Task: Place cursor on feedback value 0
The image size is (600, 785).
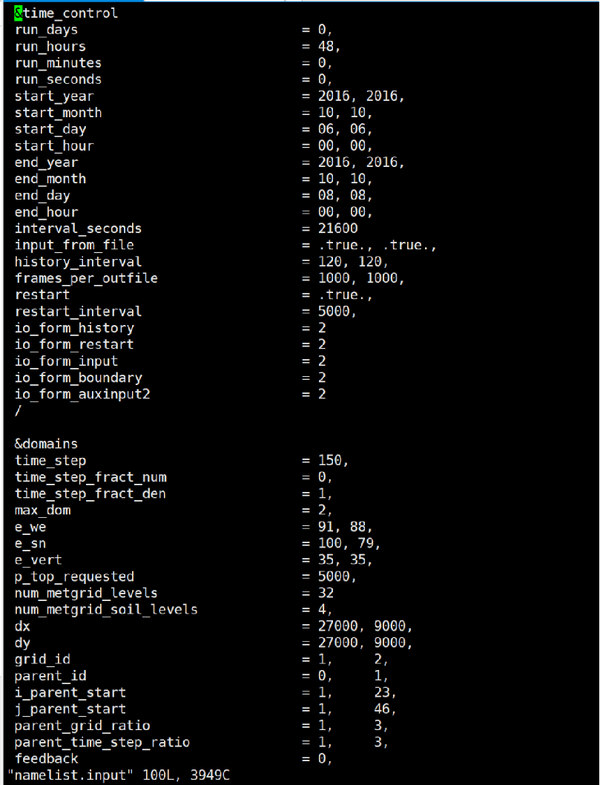Action: pyautogui.click(x=322, y=758)
